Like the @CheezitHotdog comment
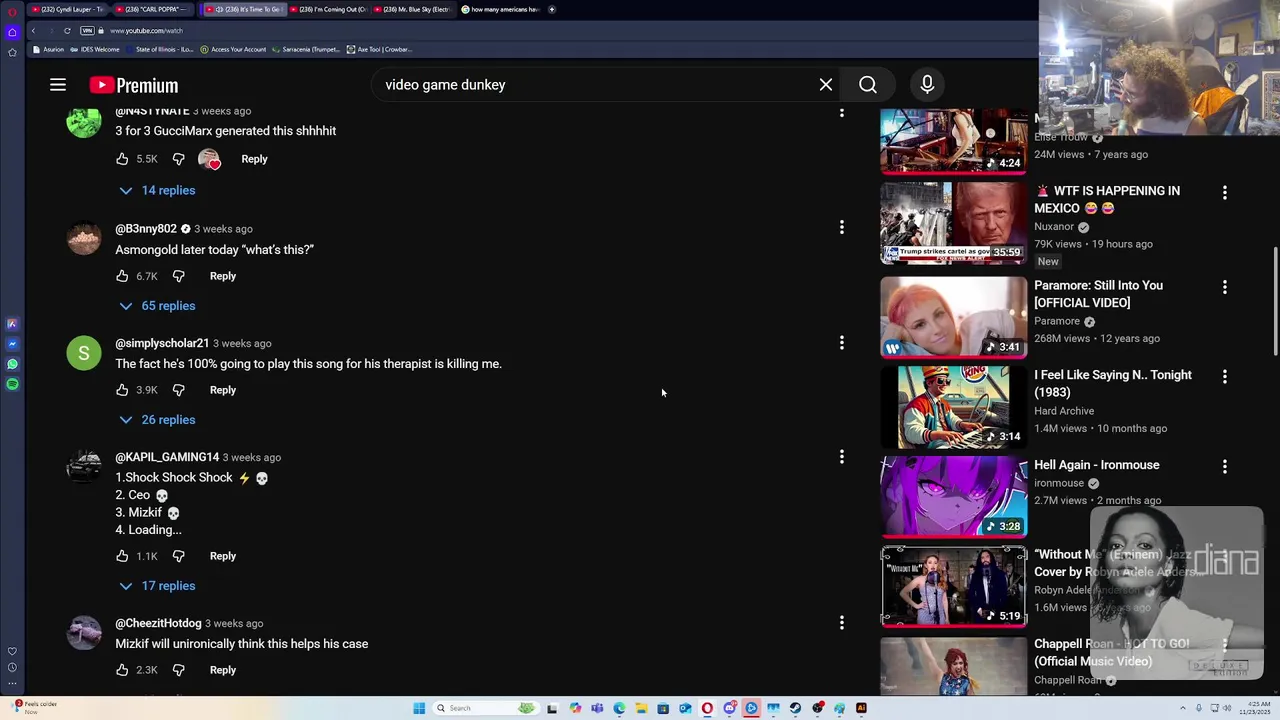 coord(122,670)
